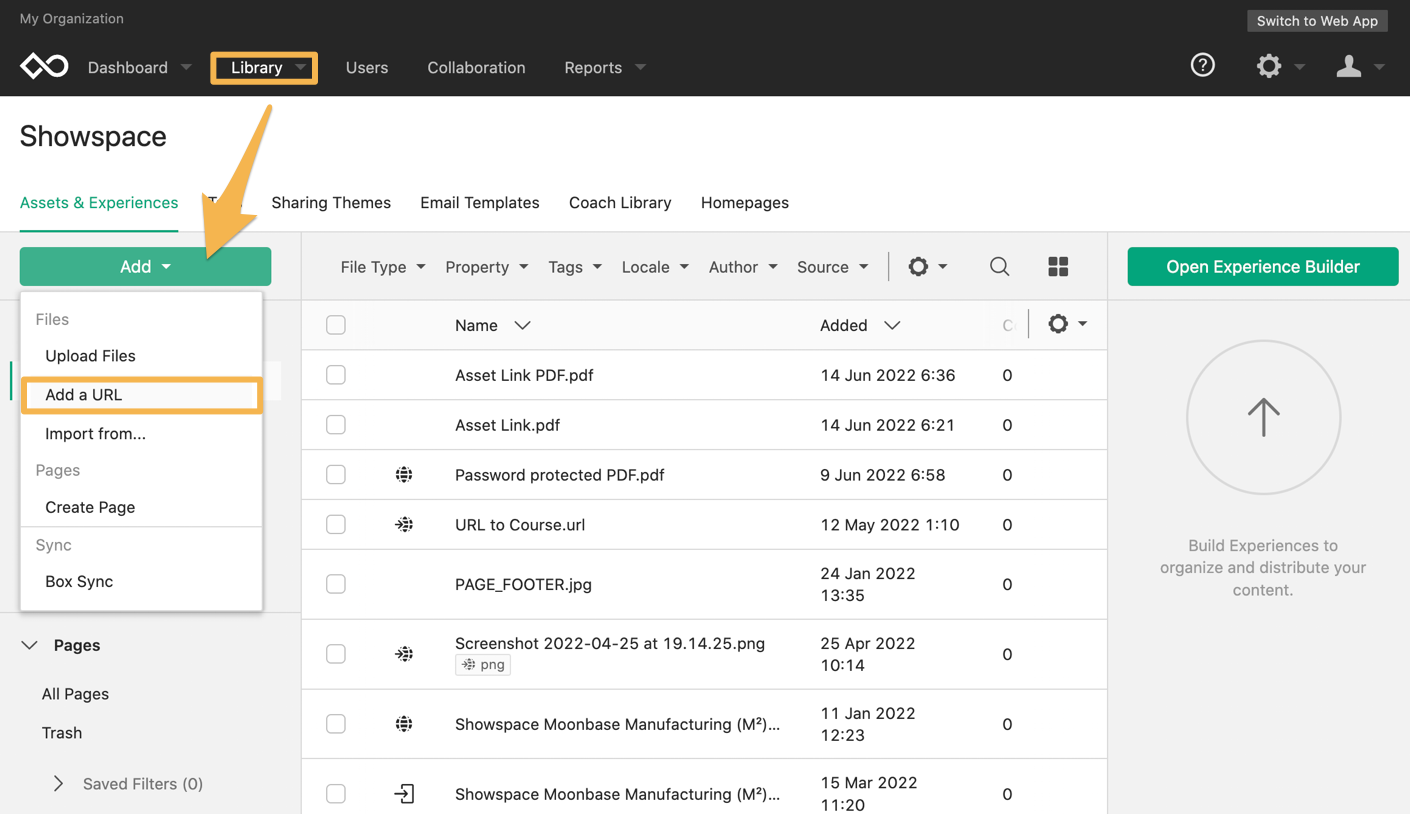The image size is (1410, 814).
Task: Open the user profile icon menu
Action: click(x=1349, y=67)
